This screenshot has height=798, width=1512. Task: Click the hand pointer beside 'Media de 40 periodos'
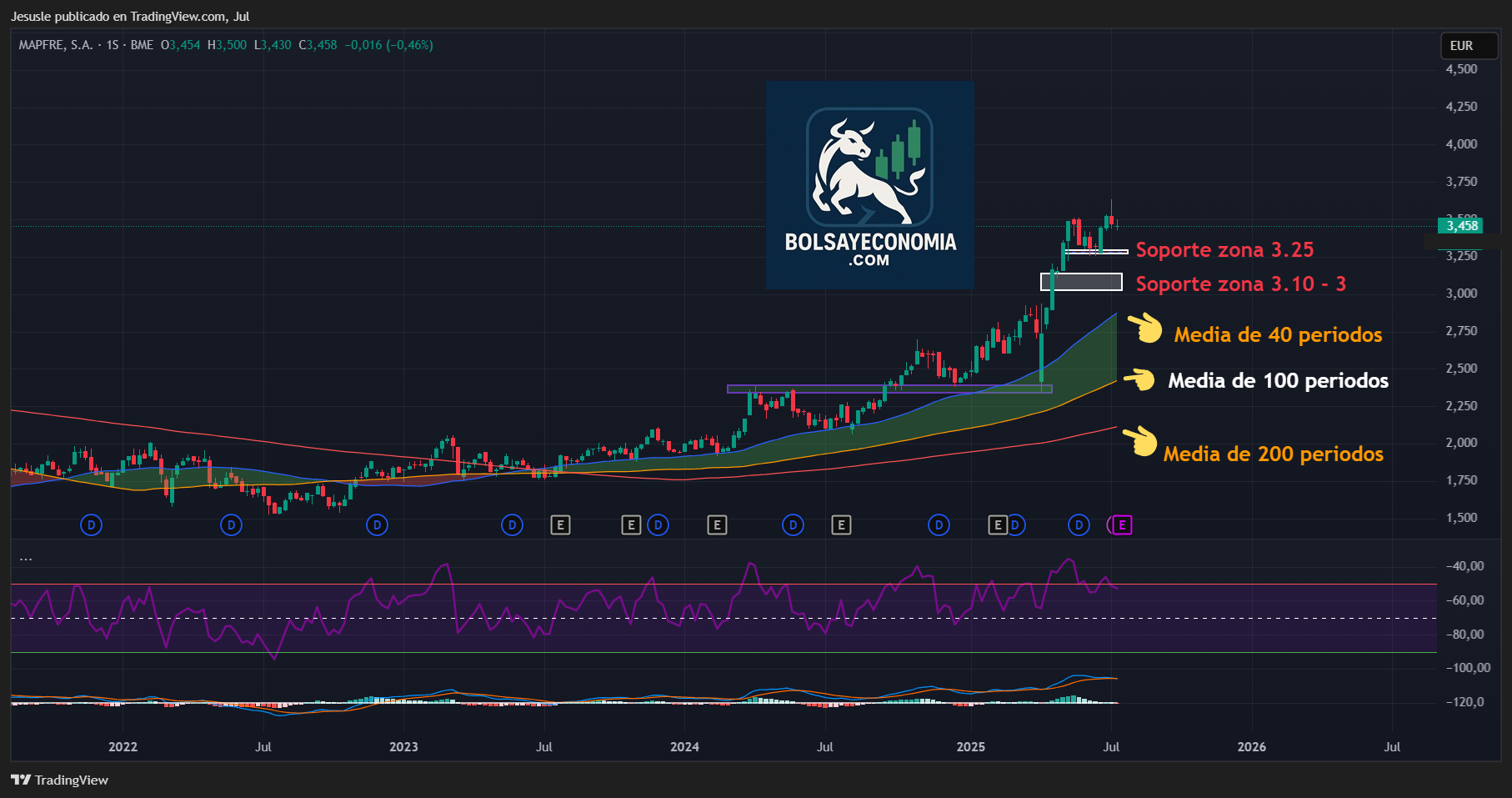click(1145, 328)
